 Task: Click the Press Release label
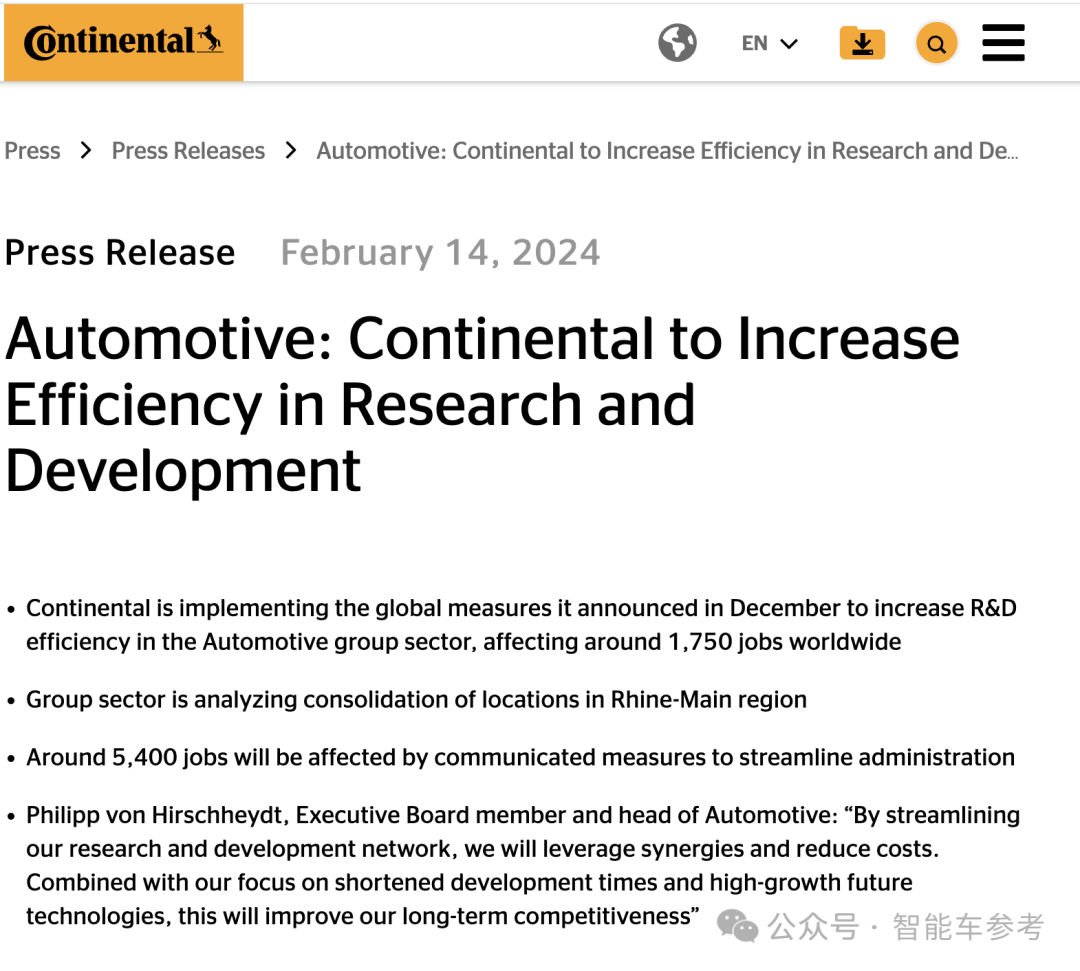coord(120,252)
